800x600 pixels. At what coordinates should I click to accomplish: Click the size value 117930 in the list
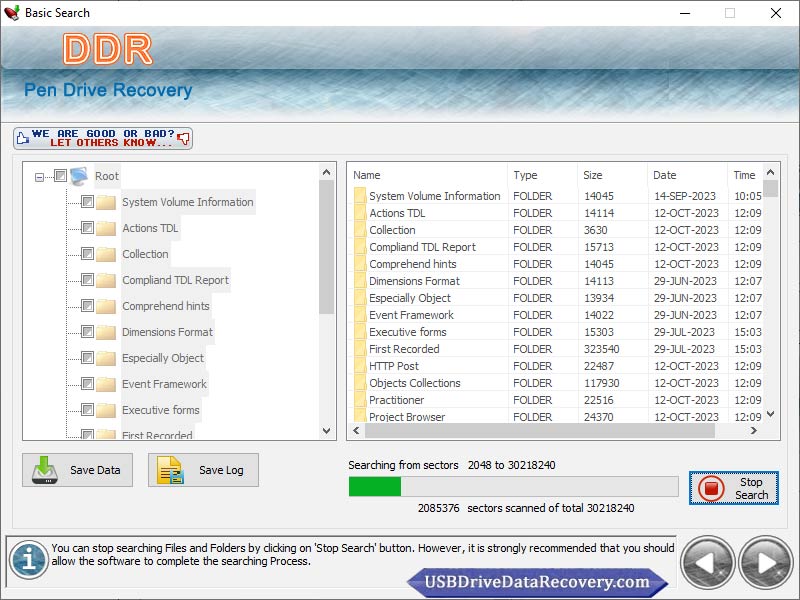(x=602, y=383)
